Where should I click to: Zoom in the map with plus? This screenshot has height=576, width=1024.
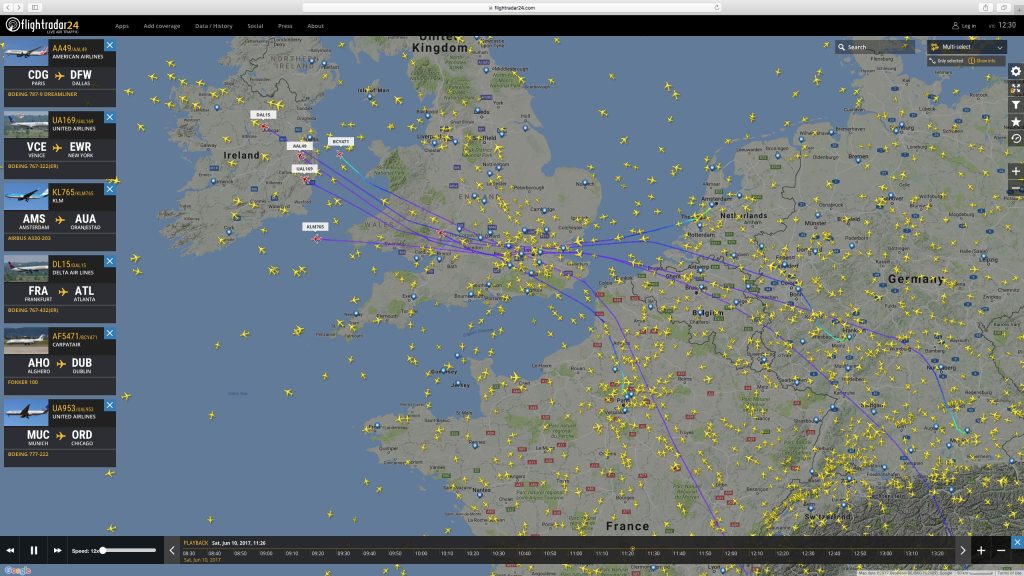1016,171
